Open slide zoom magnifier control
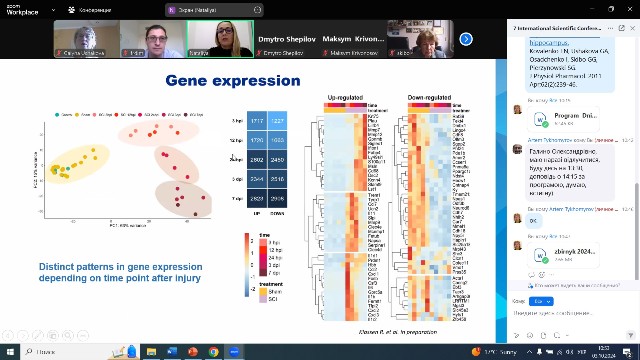Image resolution: width=640 pixels, height=360 pixels. [x=68, y=336]
